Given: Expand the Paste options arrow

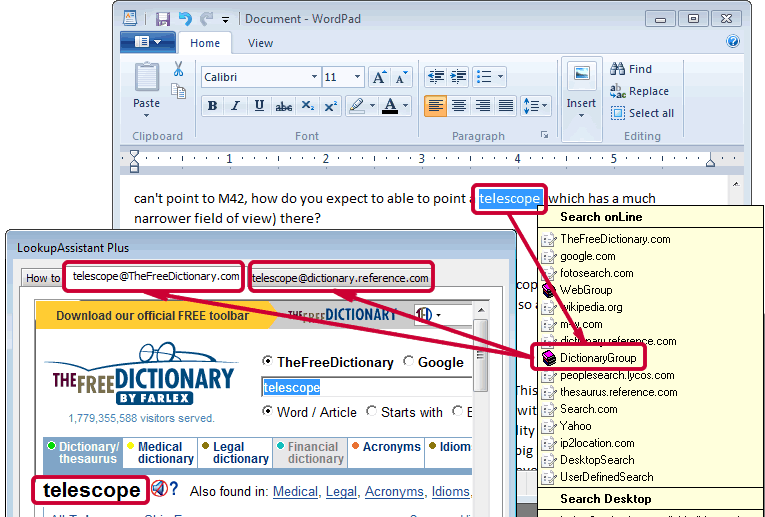Looking at the screenshot, I should point(146,116).
